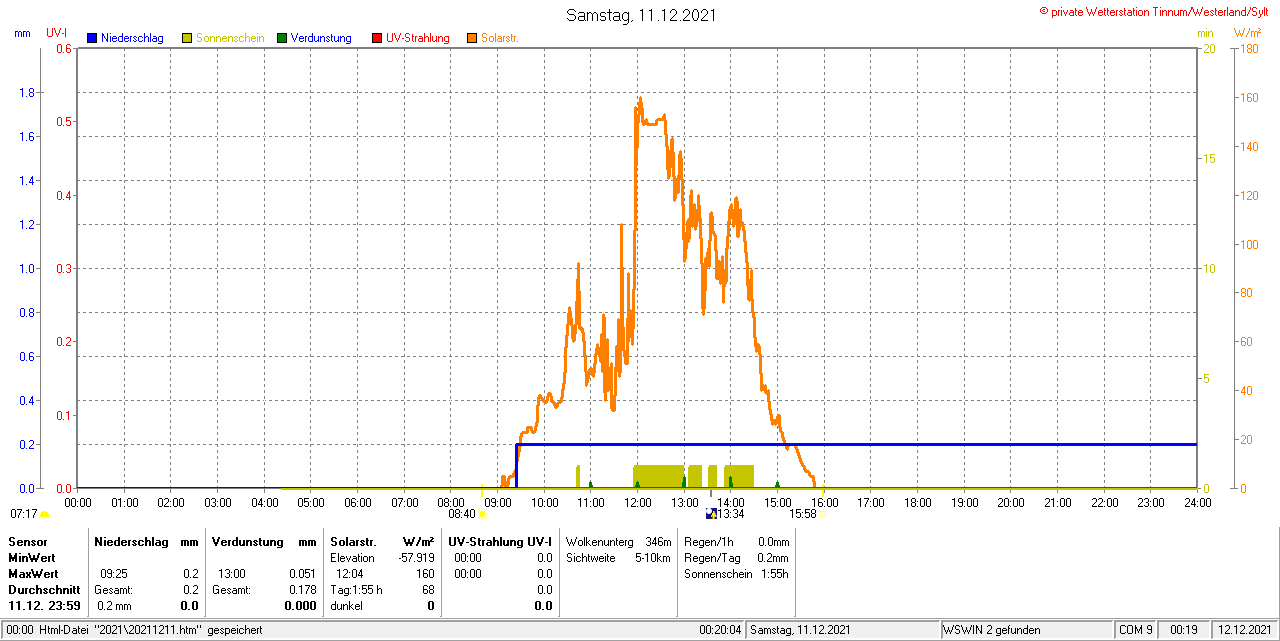Click the 12:00 time axis label

[638, 502]
